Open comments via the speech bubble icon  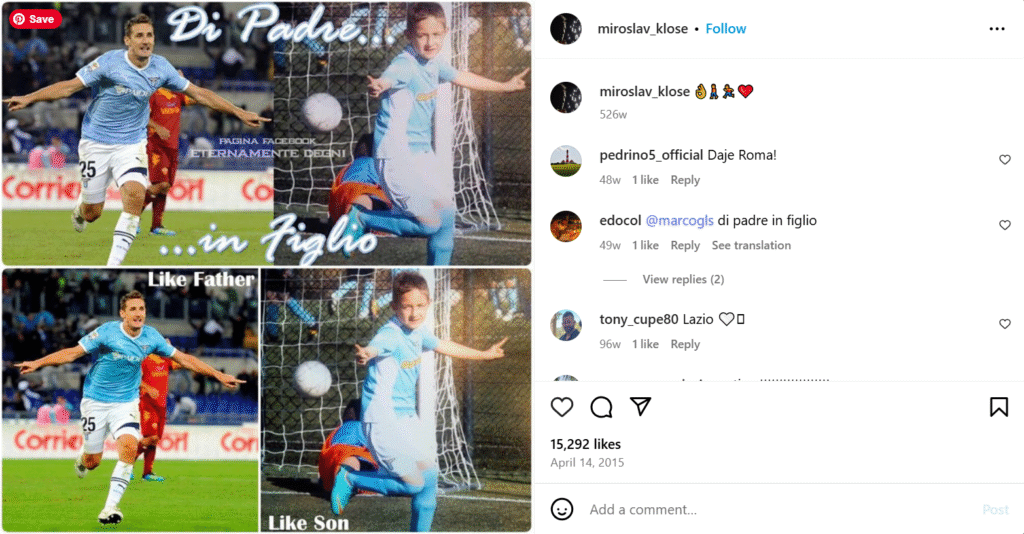pyautogui.click(x=601, y=407)
